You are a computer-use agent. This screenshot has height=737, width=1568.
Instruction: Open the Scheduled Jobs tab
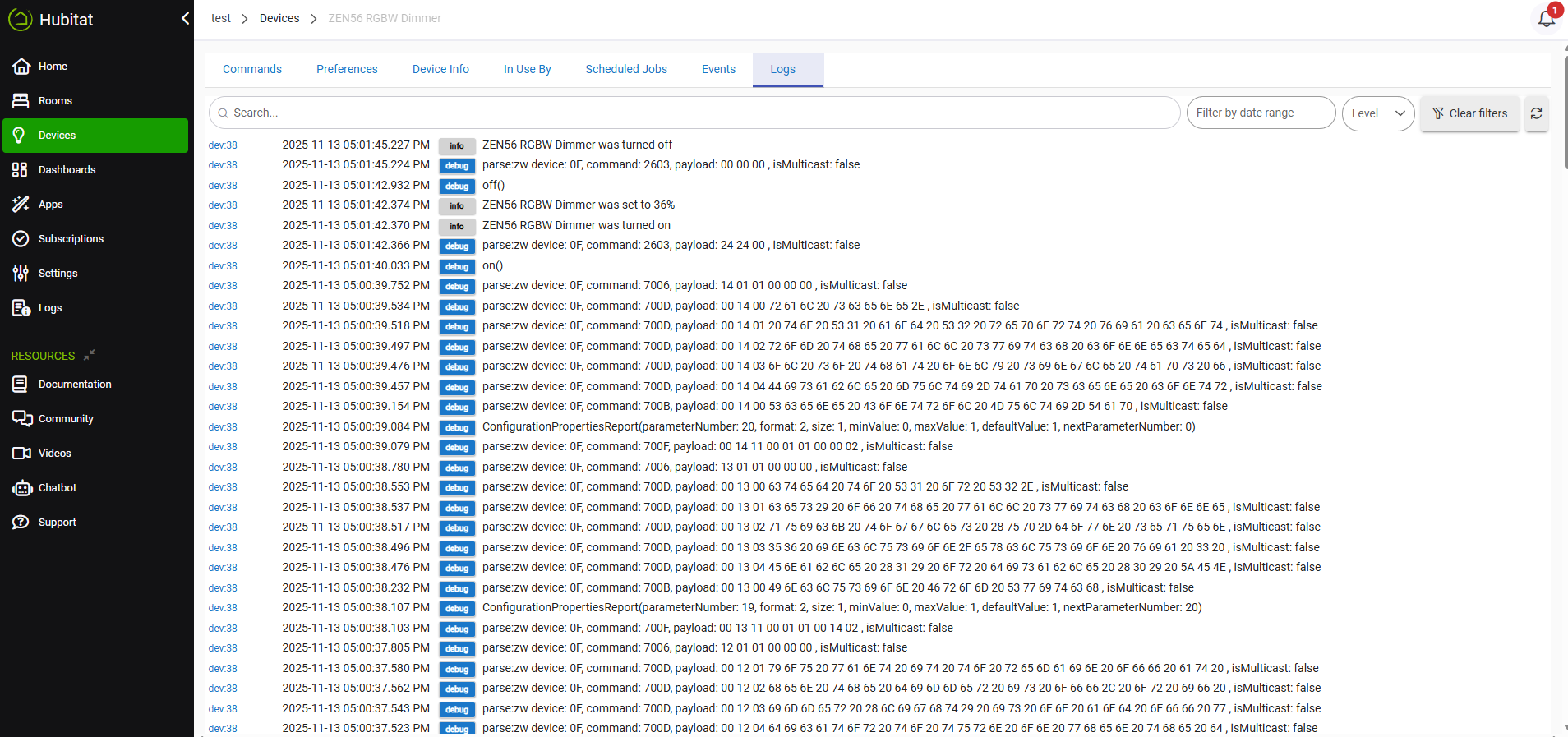click(x=626, y=69)
